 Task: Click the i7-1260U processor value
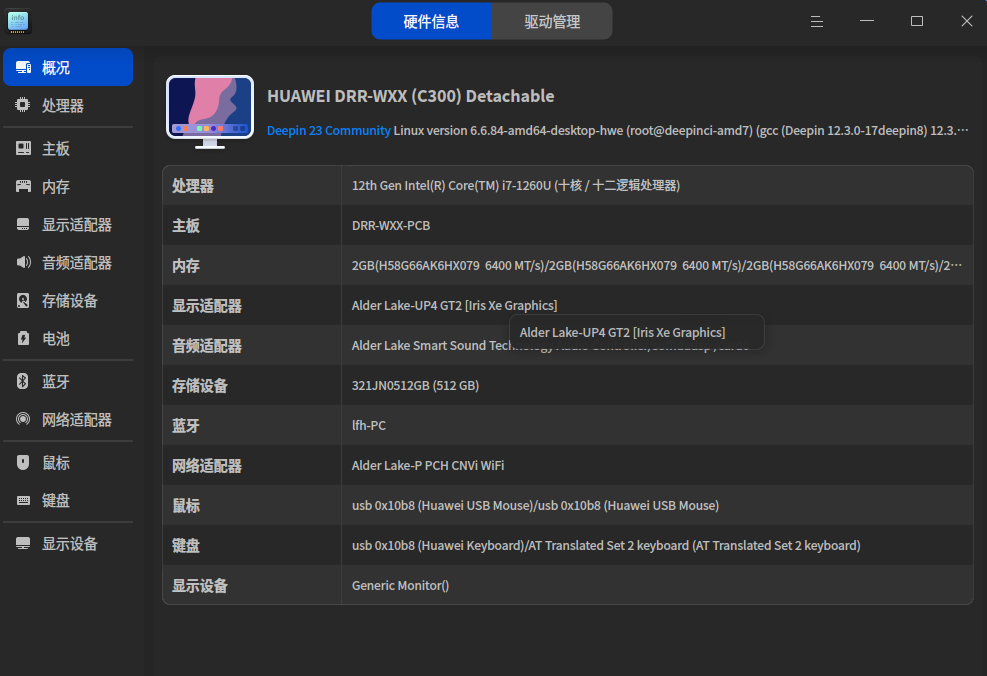pyautogui.click(x=516, y=186)
